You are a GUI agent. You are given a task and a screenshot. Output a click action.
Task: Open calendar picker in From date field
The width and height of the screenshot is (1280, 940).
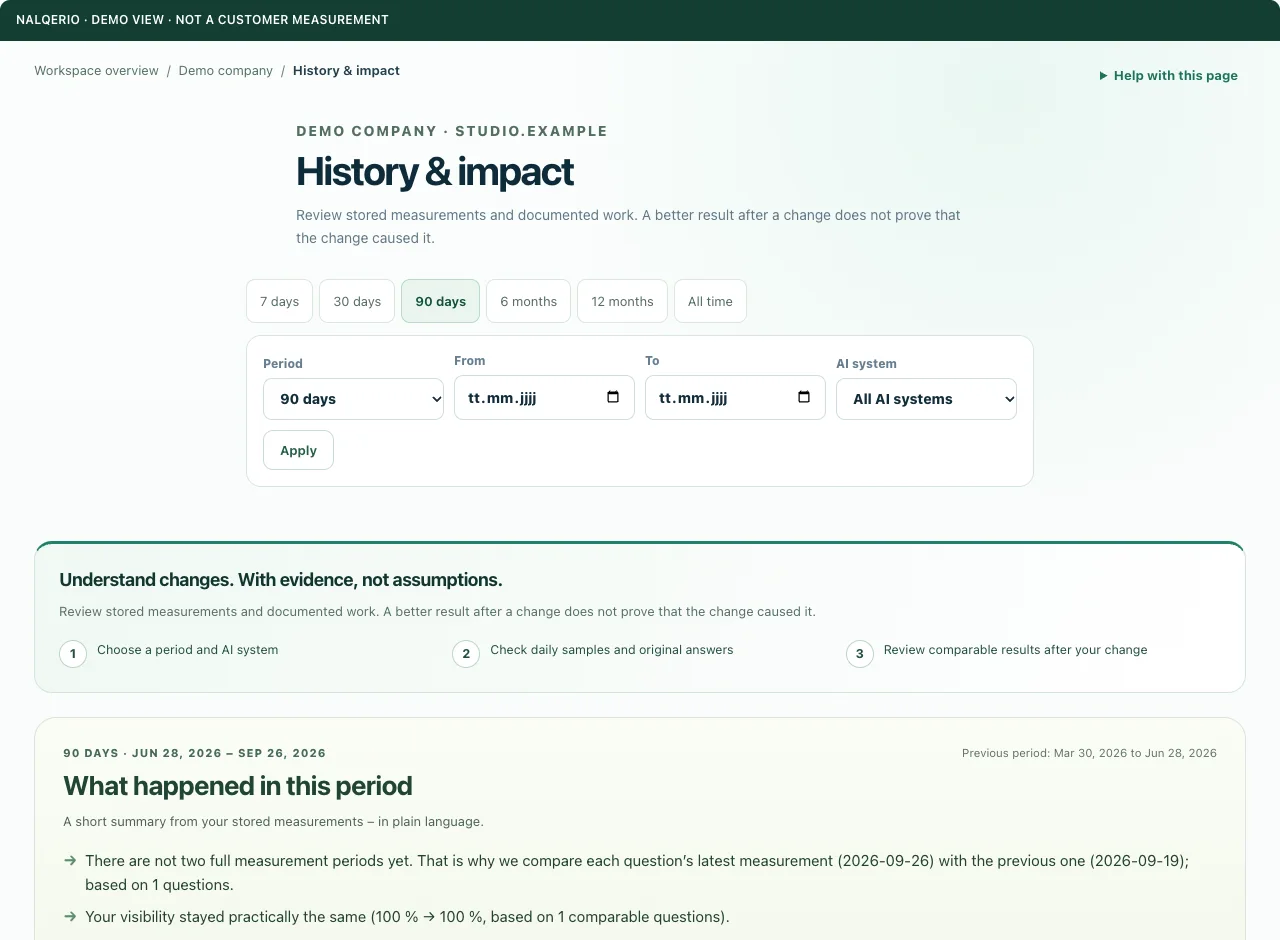(x=613, y=397)
